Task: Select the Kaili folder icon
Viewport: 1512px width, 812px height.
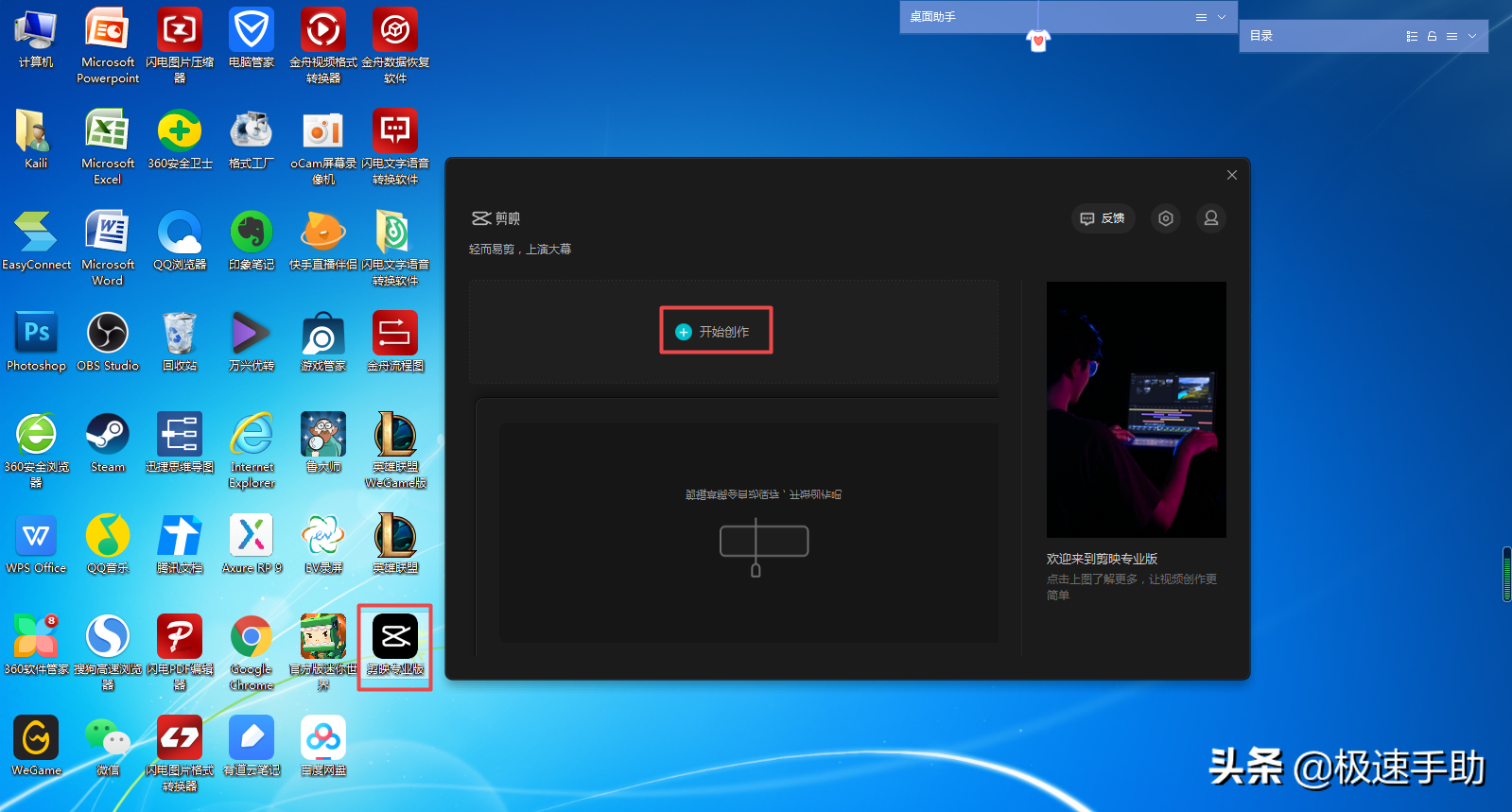Action: (36, 139)
